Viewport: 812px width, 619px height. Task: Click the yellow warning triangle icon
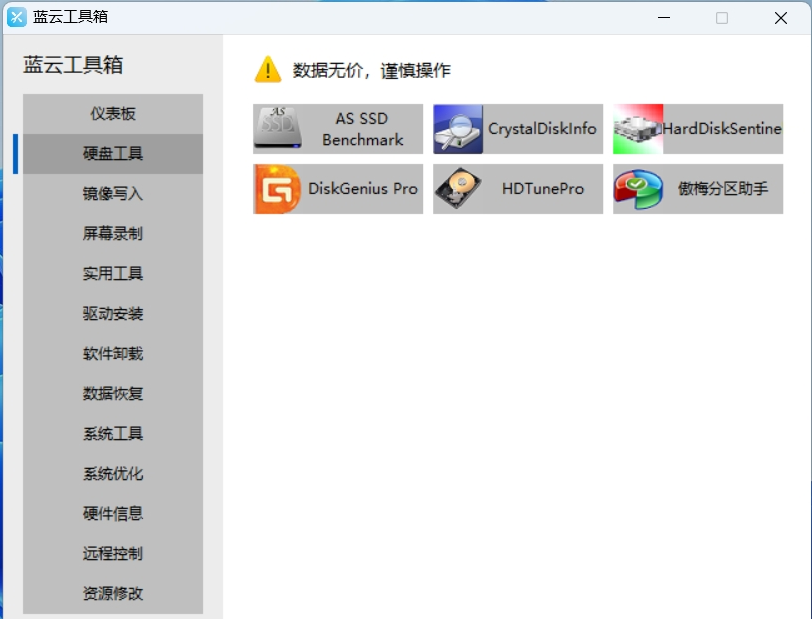click(266, 69)
